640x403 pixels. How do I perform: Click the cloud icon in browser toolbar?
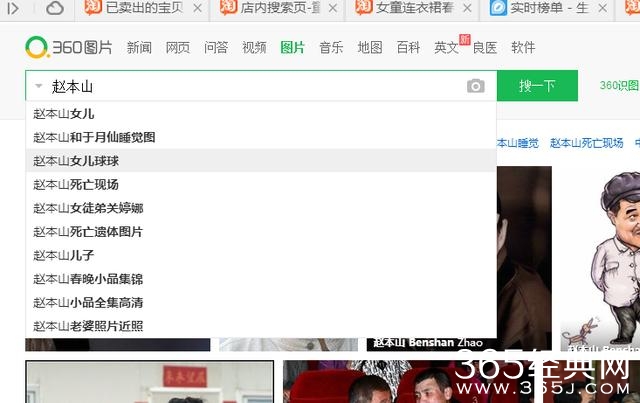click(55, 9)
